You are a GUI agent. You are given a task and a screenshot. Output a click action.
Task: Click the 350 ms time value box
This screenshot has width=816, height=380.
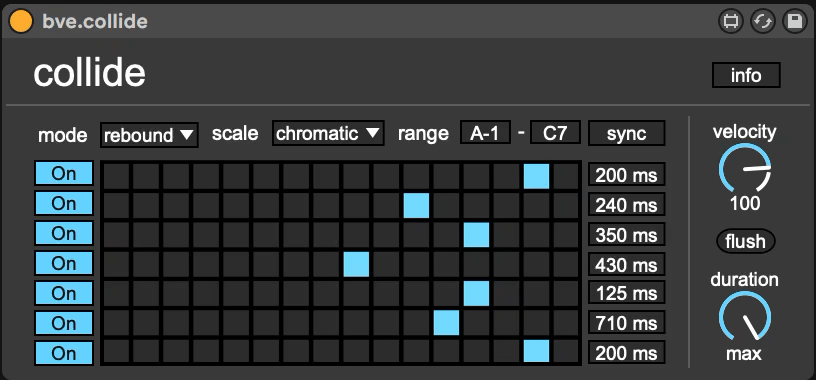click(627, 235)
